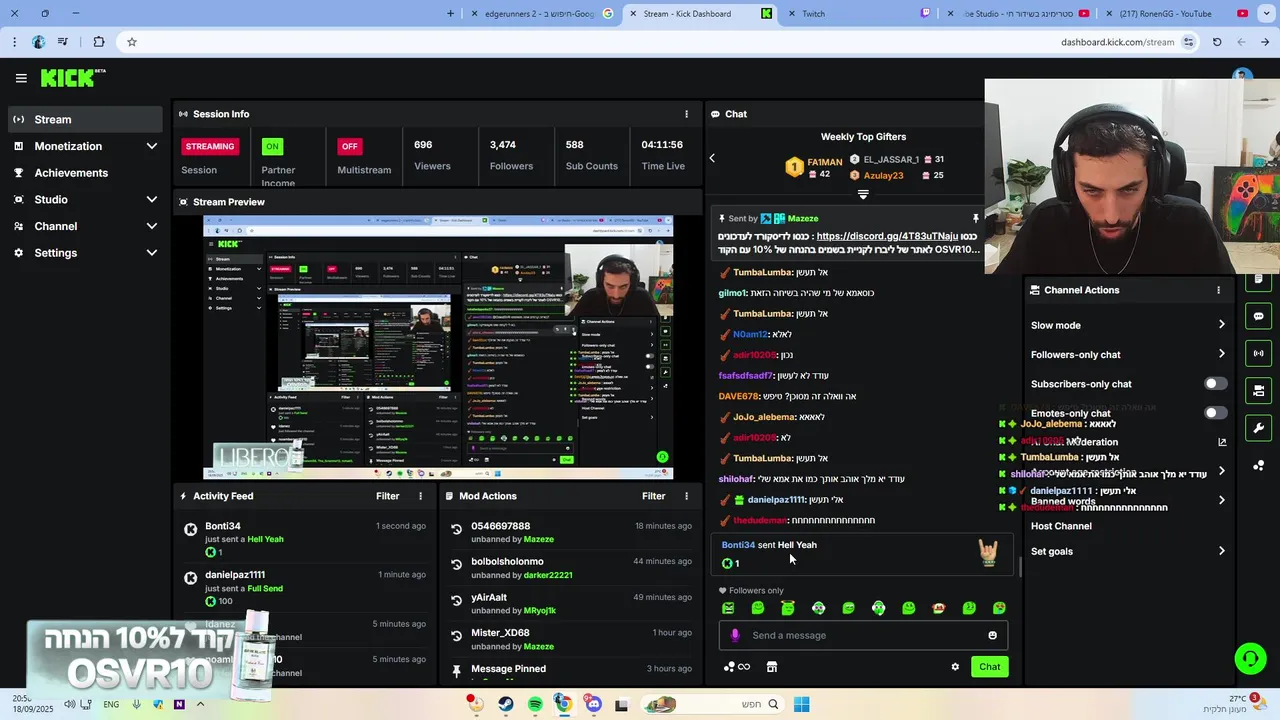Click Filter in Mod Actions panel
Image resolution: width=1280 pixels, height=720 pixels.
(653, 496)
